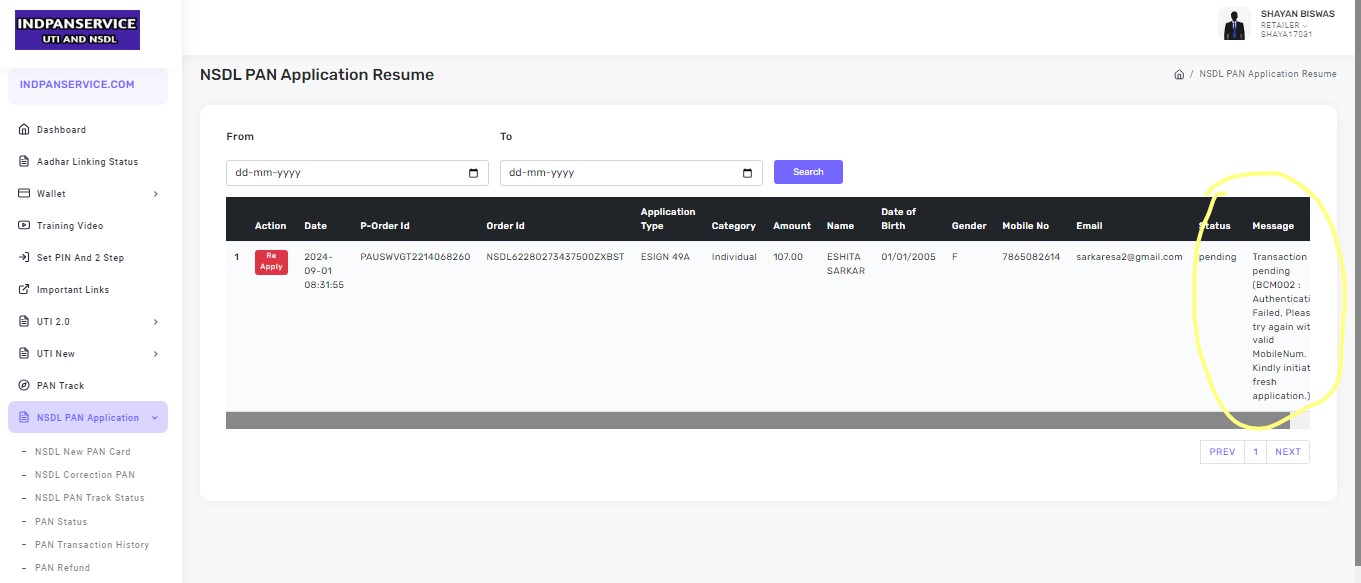Click the Aadhar Linking Status document icon
The width and height of the screenshot is (1361, 583).
pyautogui.click(x=24, y=162)
